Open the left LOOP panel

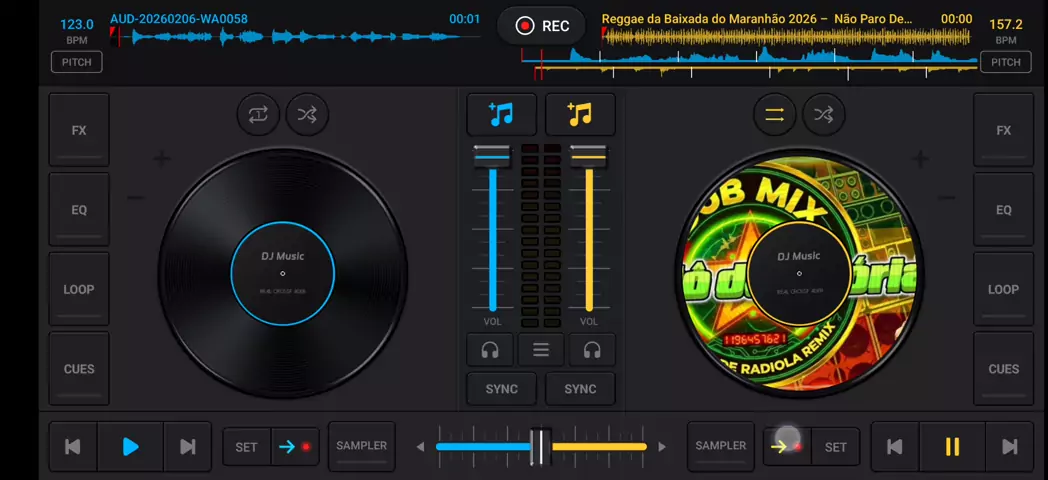[79, 289]
